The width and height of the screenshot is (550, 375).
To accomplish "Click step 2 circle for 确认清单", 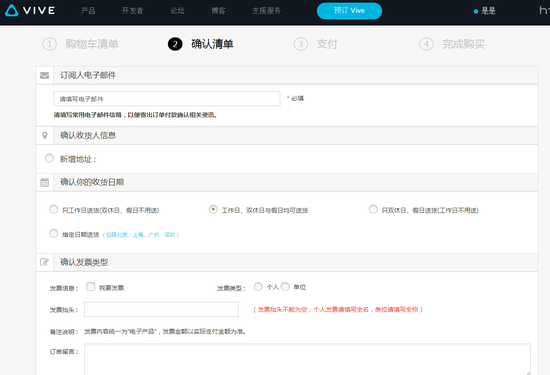I will click(175, 44).
